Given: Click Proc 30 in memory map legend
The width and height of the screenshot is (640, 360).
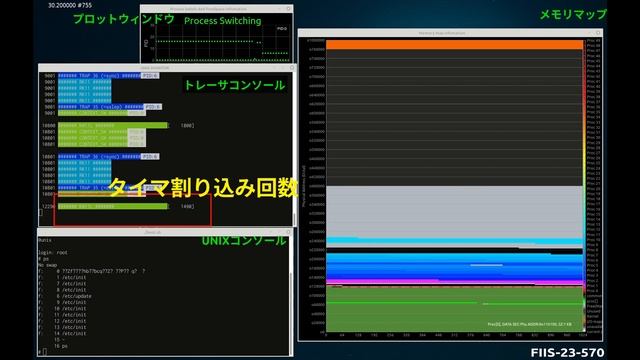Looking at the screenshot, I should (x=593, y=138).
